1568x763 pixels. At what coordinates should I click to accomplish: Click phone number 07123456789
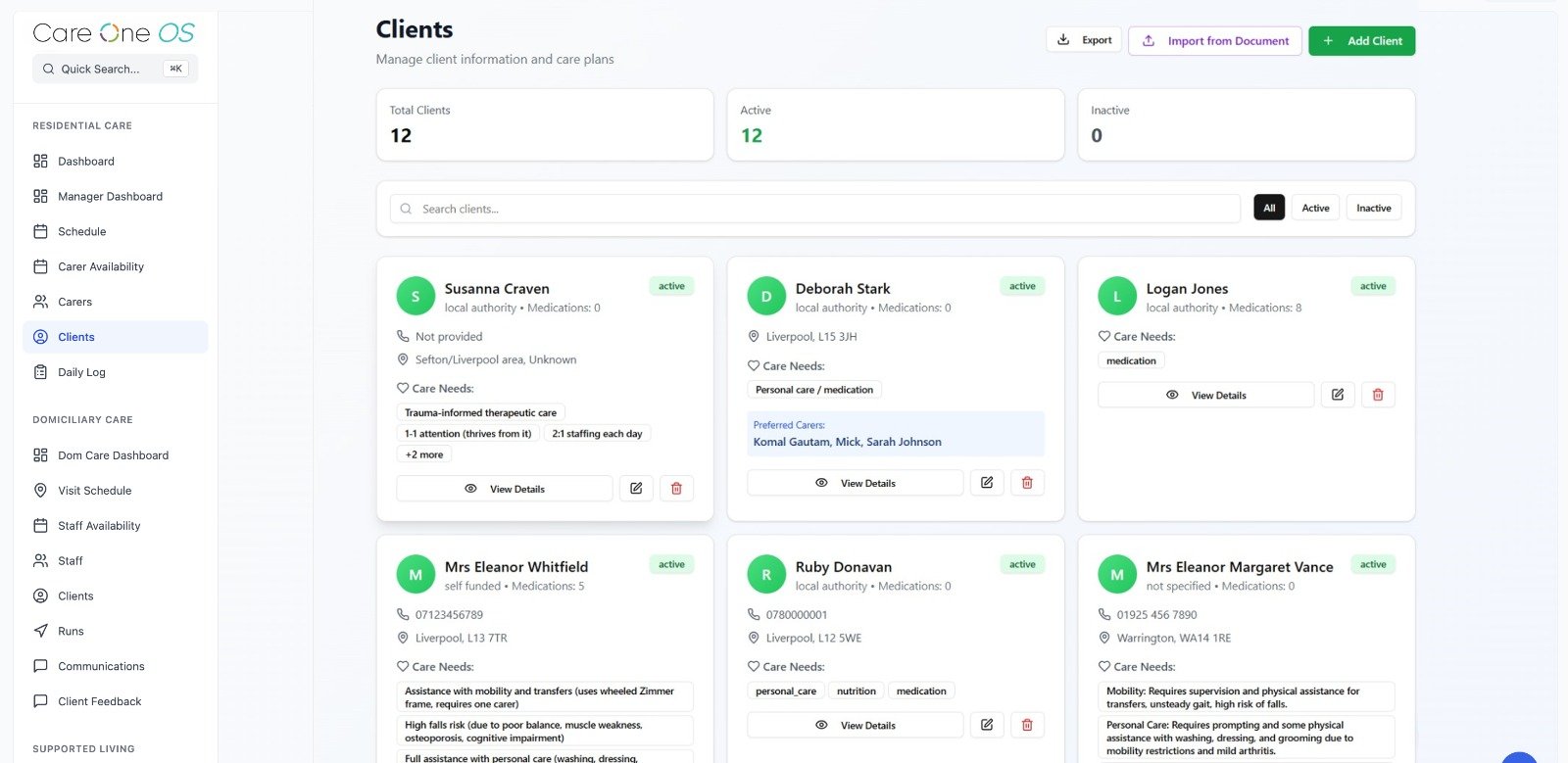(449, 614)
